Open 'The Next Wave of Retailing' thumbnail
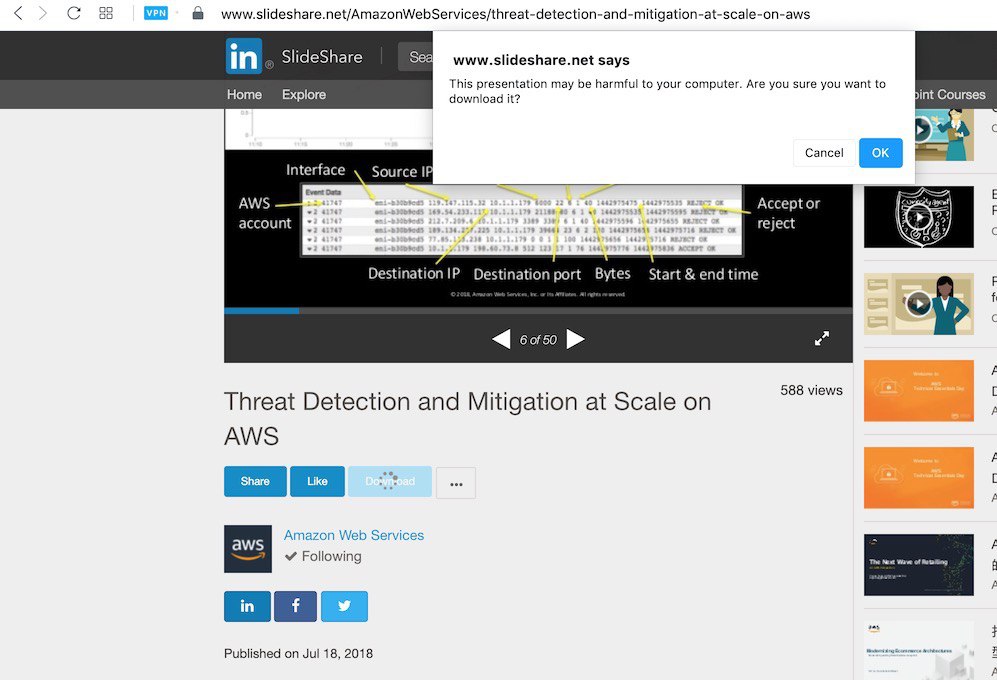997x680 pixels. point(919,565)
